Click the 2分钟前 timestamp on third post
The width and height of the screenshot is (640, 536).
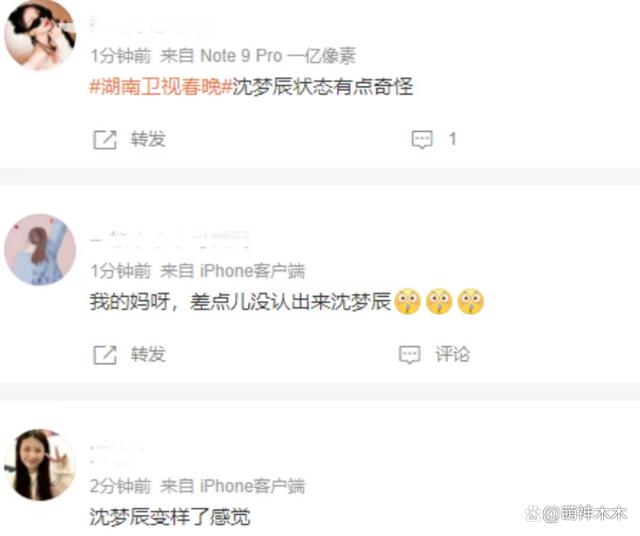coord(120,486)
